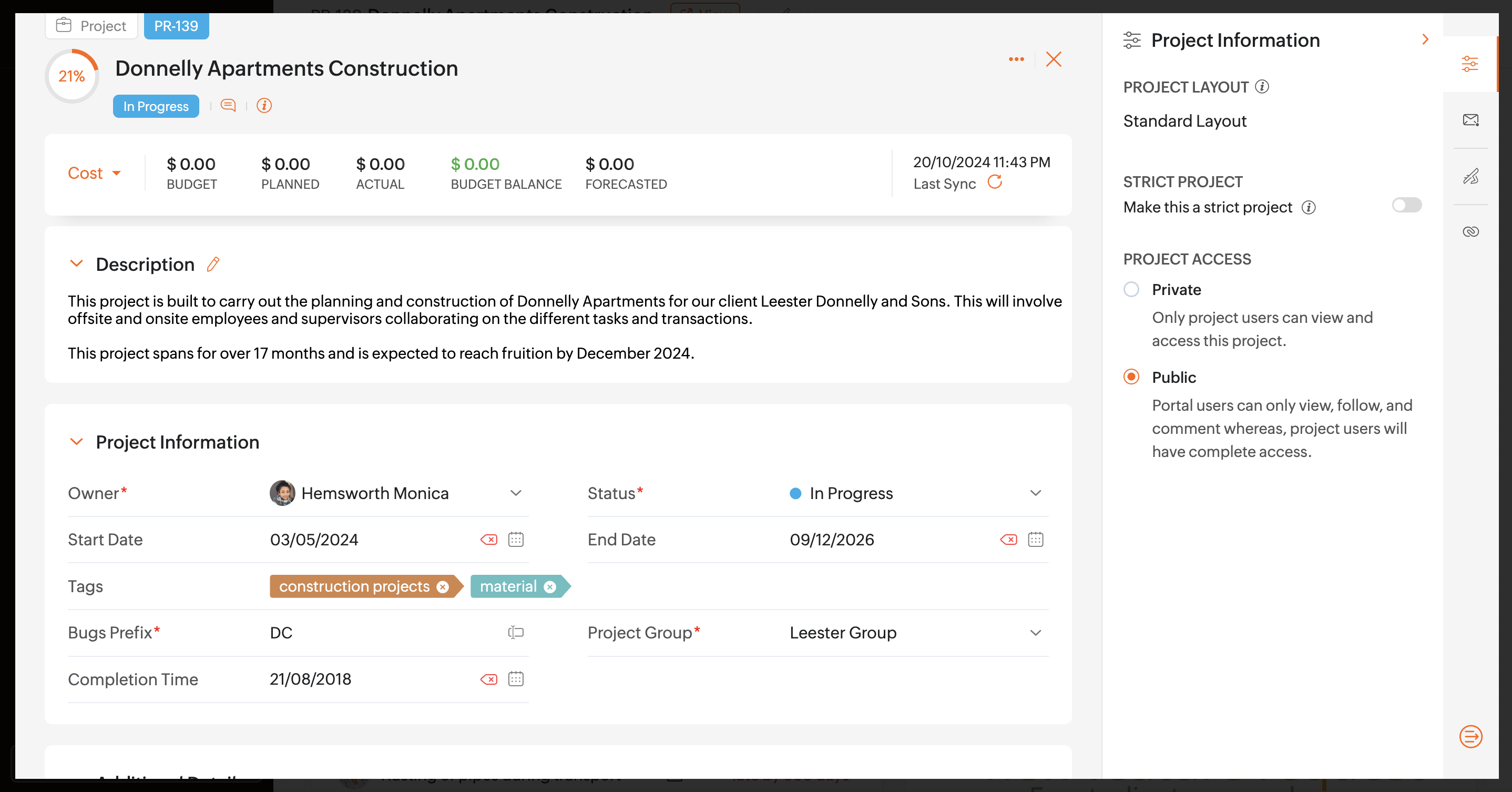Open the Cost dropdown
The width and height of the screenshot is (1512, 792).
point(94,173)
